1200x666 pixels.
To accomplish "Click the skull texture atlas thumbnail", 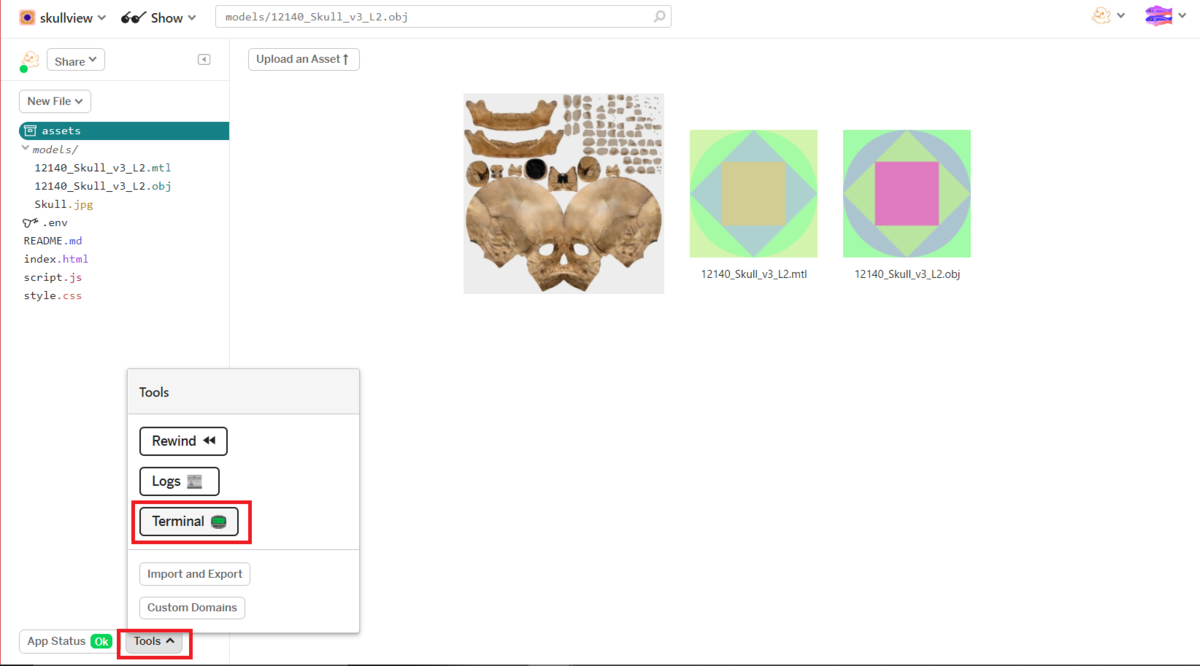I will (563, 193).
